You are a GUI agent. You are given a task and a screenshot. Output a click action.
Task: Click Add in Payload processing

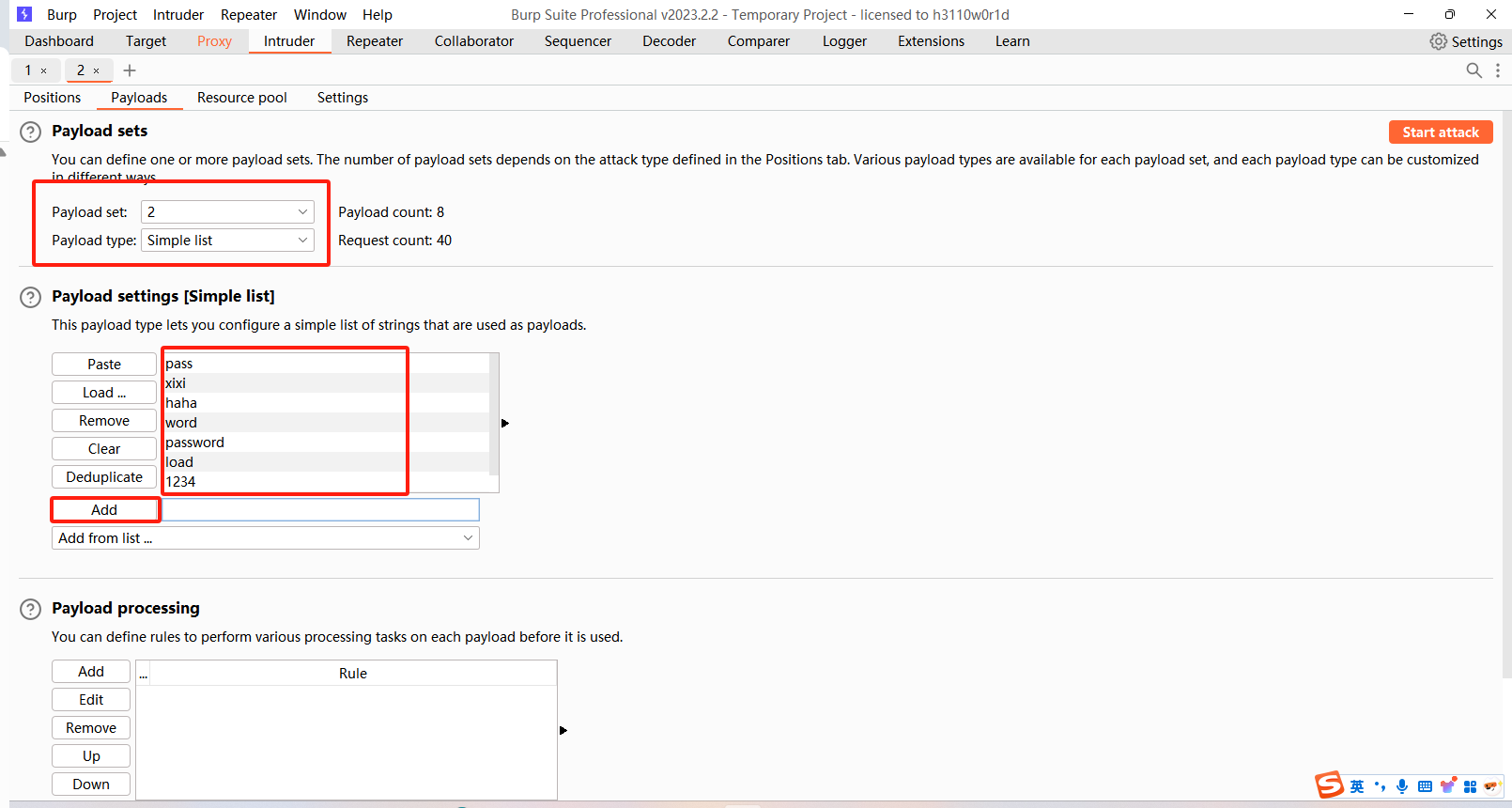(91, 672)
